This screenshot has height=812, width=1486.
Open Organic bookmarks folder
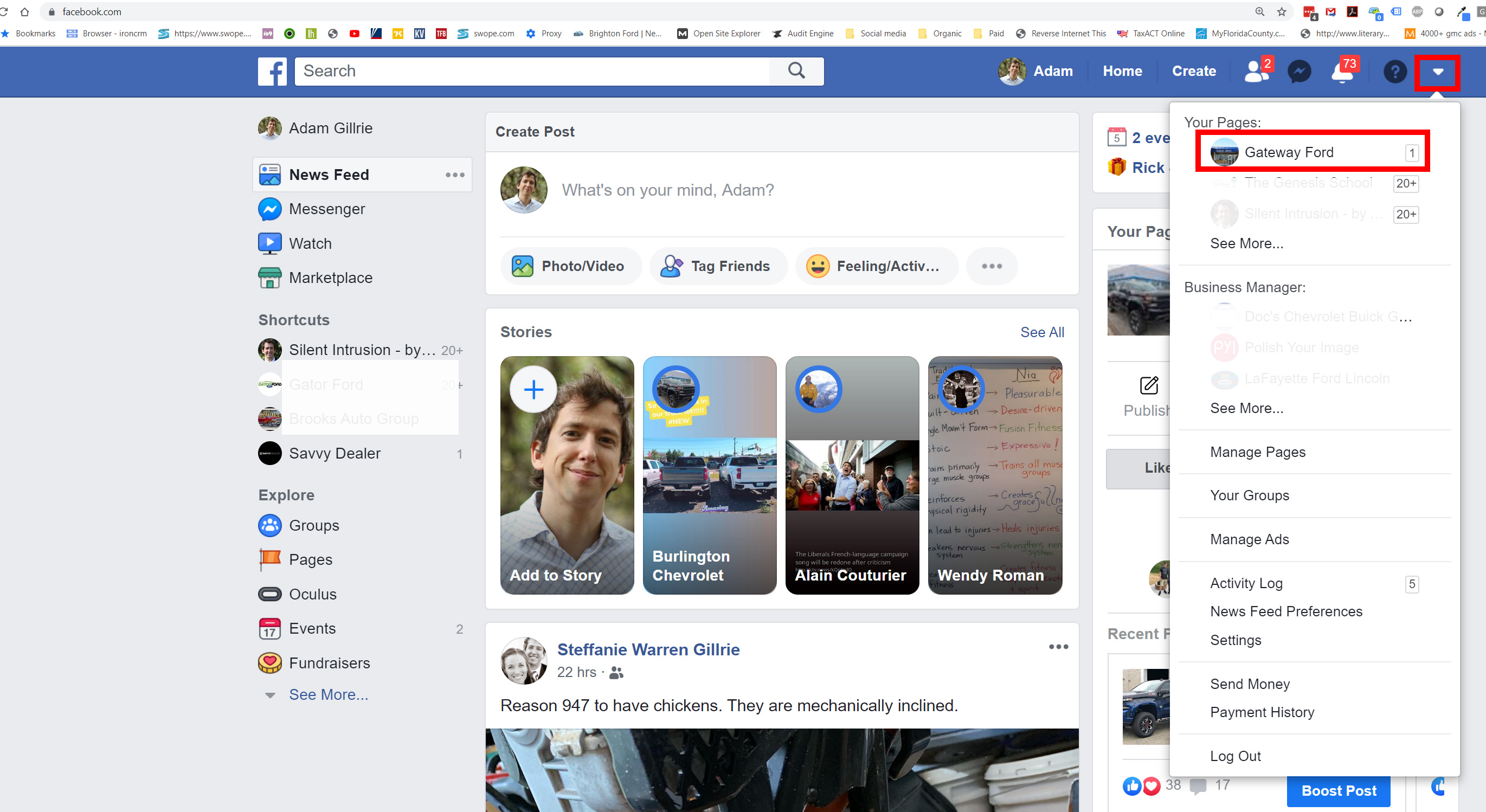tap(940, 34)
